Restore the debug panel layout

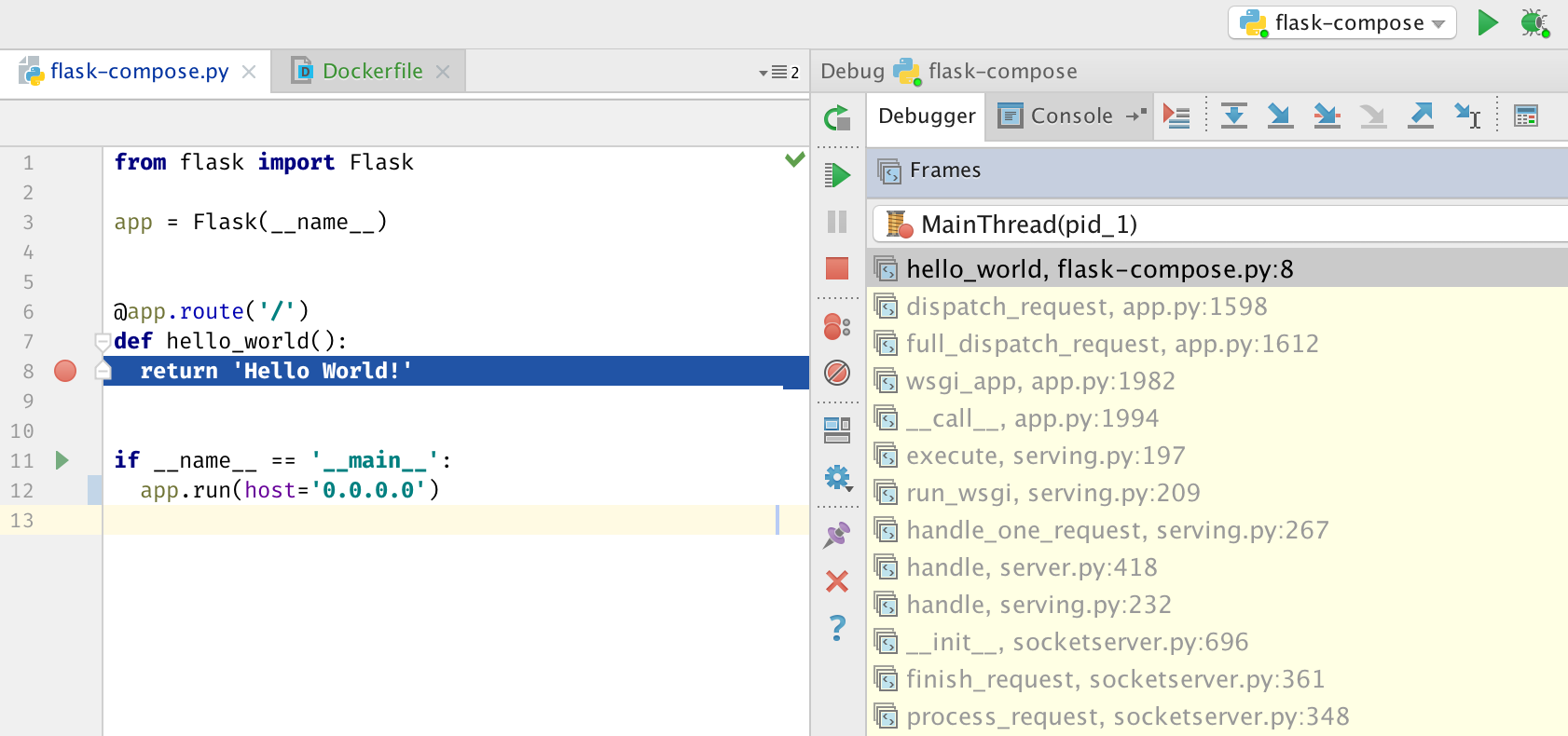point(837,429)
